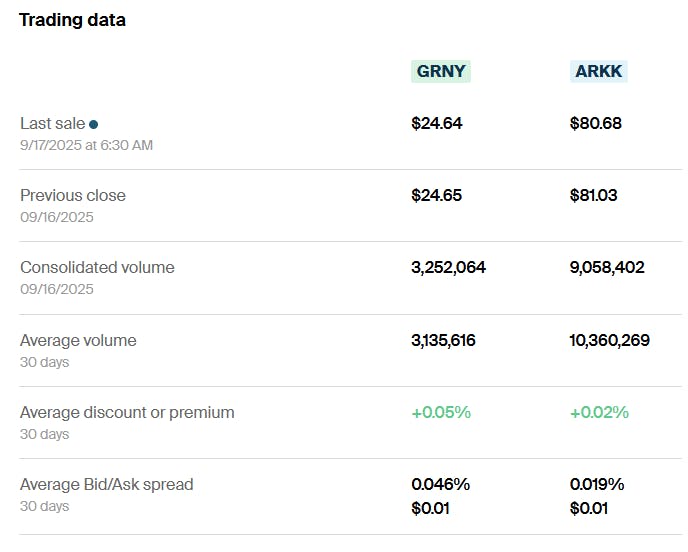Screen dimensions: 688x552
Task: Click the 09/16/2025 date under Consolidated volume
Action: [x=57, y=289]
